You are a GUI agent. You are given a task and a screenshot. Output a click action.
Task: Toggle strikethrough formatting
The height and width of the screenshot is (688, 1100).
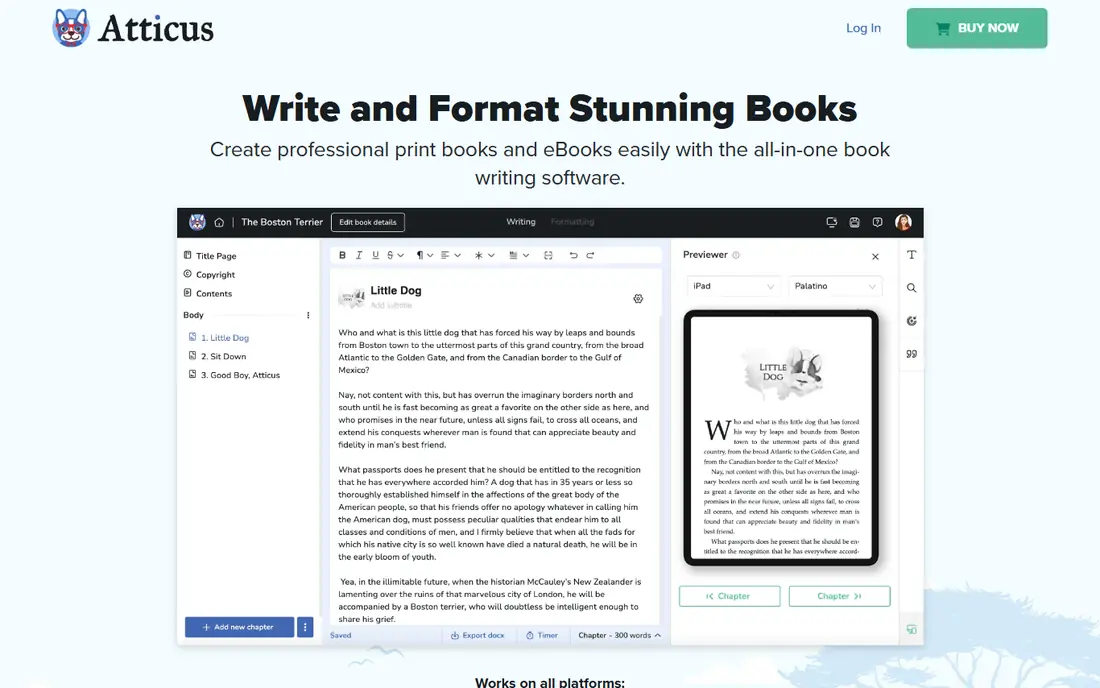tap(391, 255)
